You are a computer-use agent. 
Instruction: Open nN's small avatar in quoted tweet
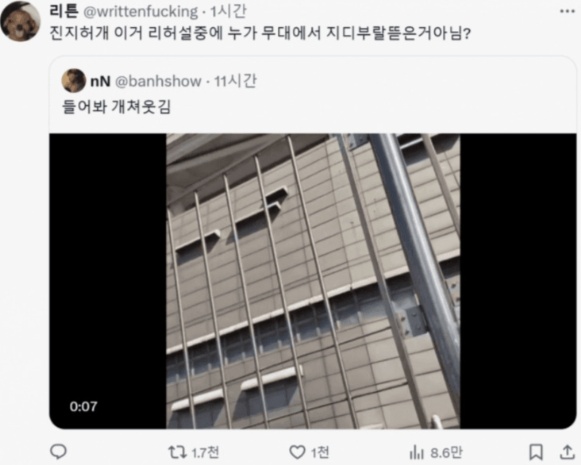[73, 80]
